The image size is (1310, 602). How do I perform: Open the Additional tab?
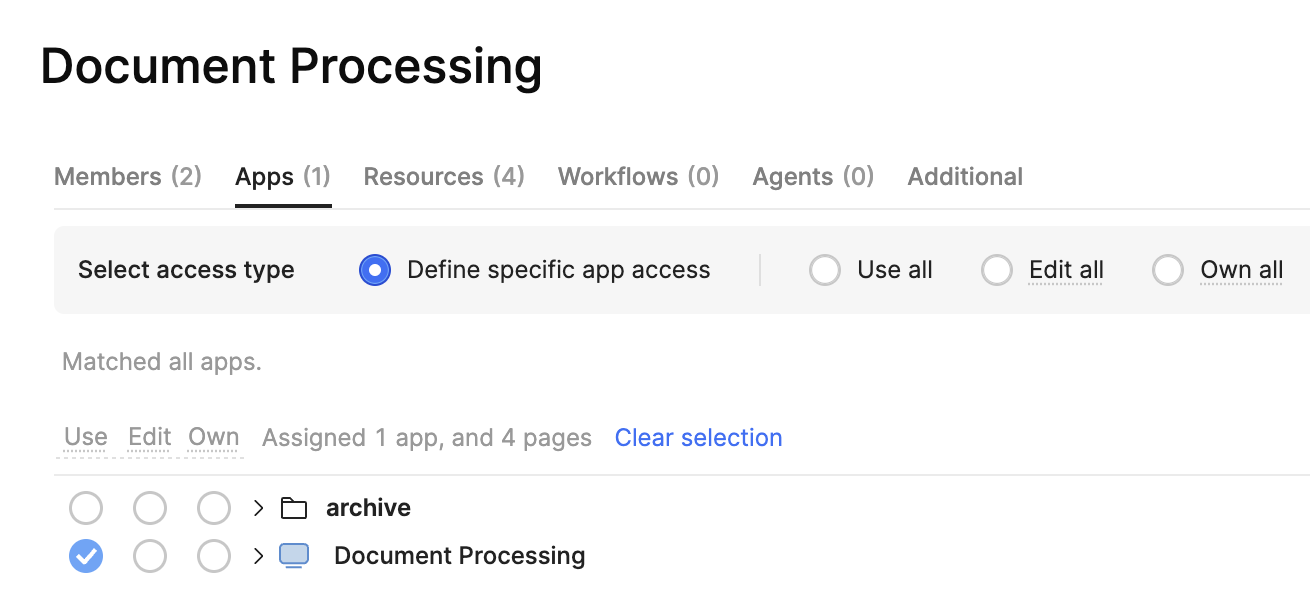point(965,177)
